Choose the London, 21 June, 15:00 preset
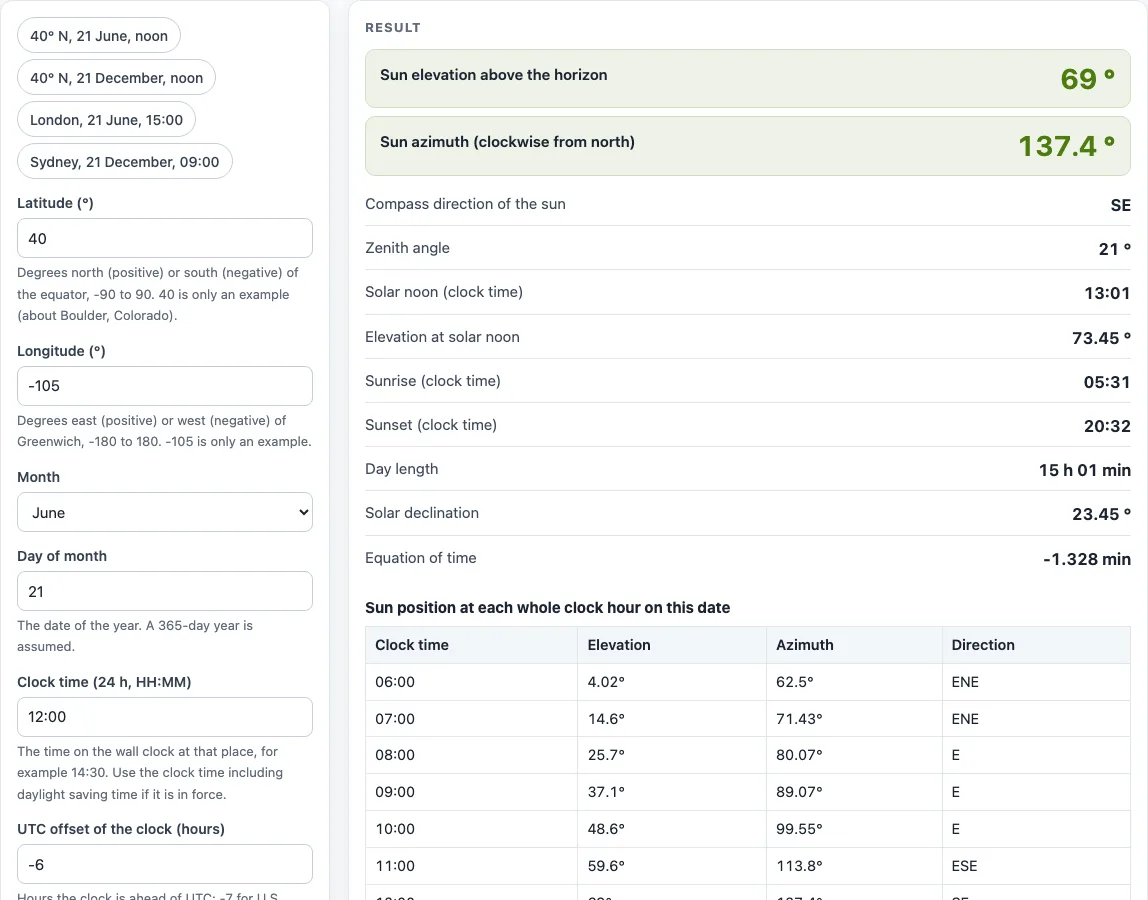The height and width of the screenshot is (900, 1148). (x=106, y=119)
